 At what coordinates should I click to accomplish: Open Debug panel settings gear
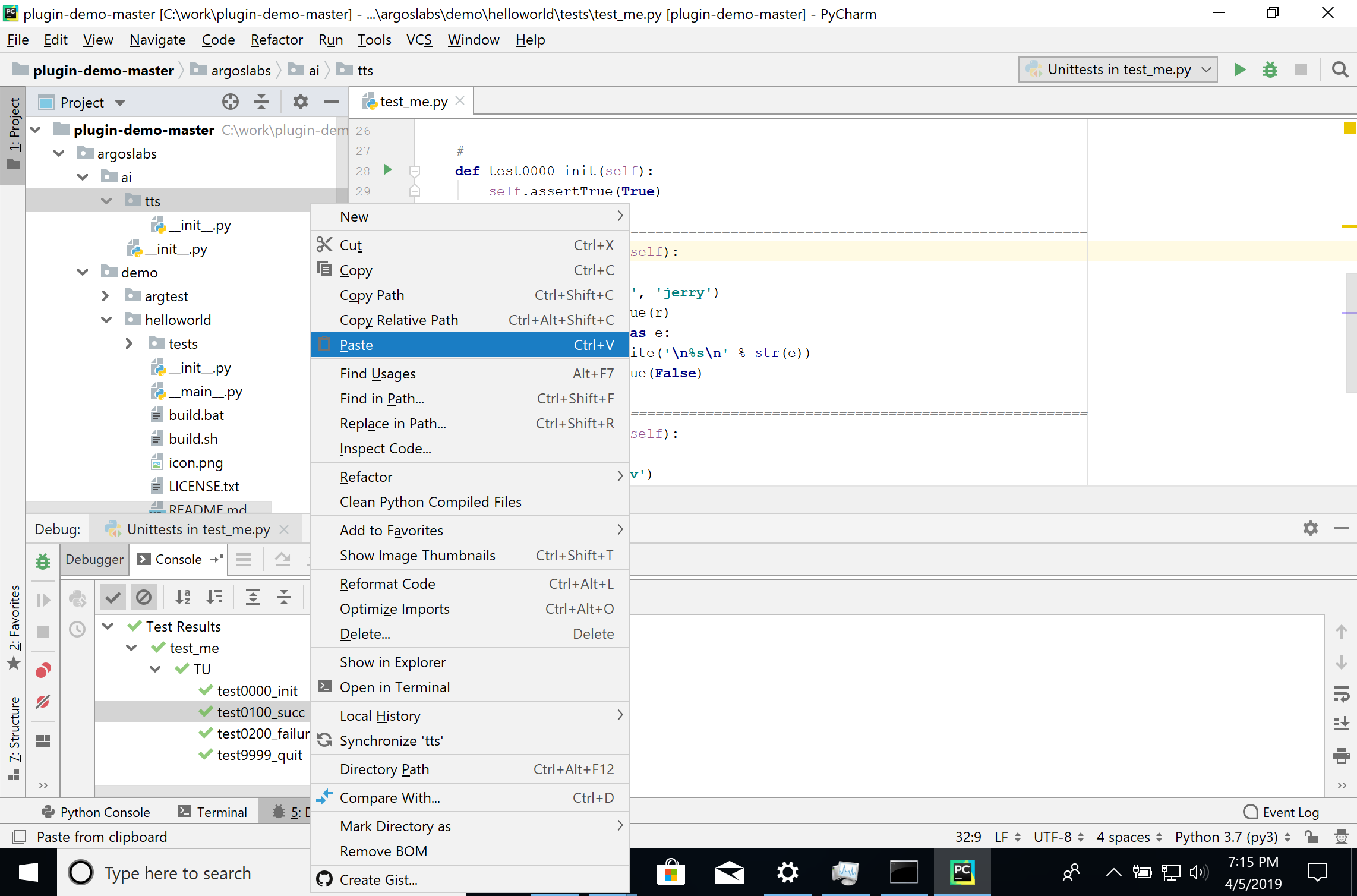pyautogui.click(x=1311, y=528)
